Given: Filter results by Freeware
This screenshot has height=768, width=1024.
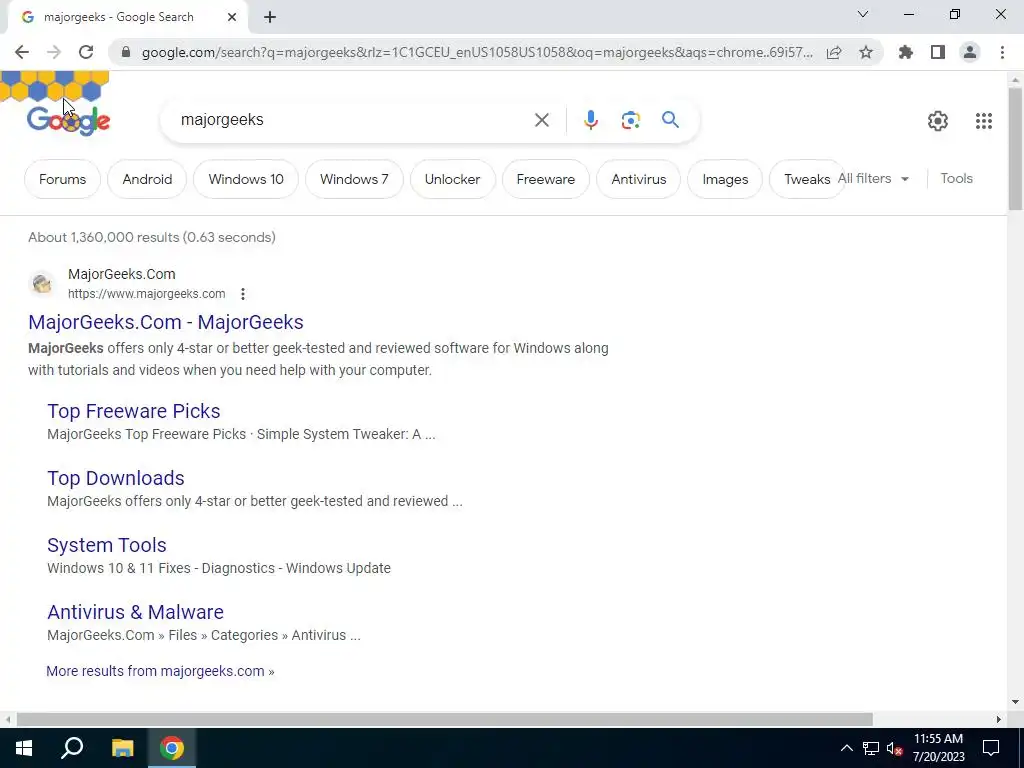Looking at the screenshot, I should pos(546,179).
